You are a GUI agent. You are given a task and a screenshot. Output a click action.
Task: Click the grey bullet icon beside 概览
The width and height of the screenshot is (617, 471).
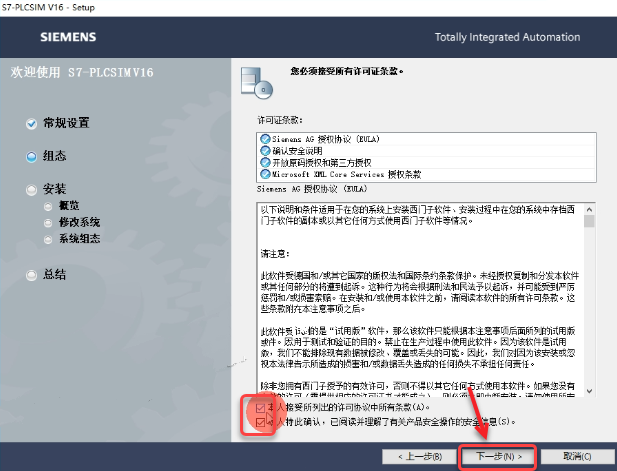pyautogui.click(x=48, y=206)
